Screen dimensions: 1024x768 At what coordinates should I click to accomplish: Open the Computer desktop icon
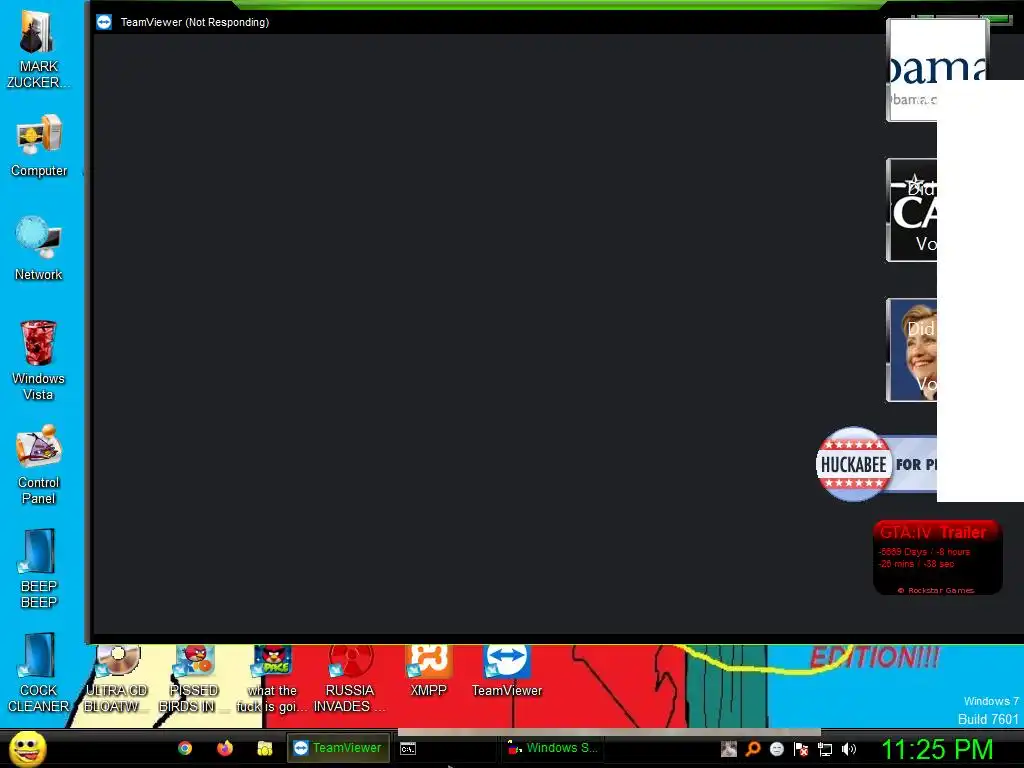39,146
